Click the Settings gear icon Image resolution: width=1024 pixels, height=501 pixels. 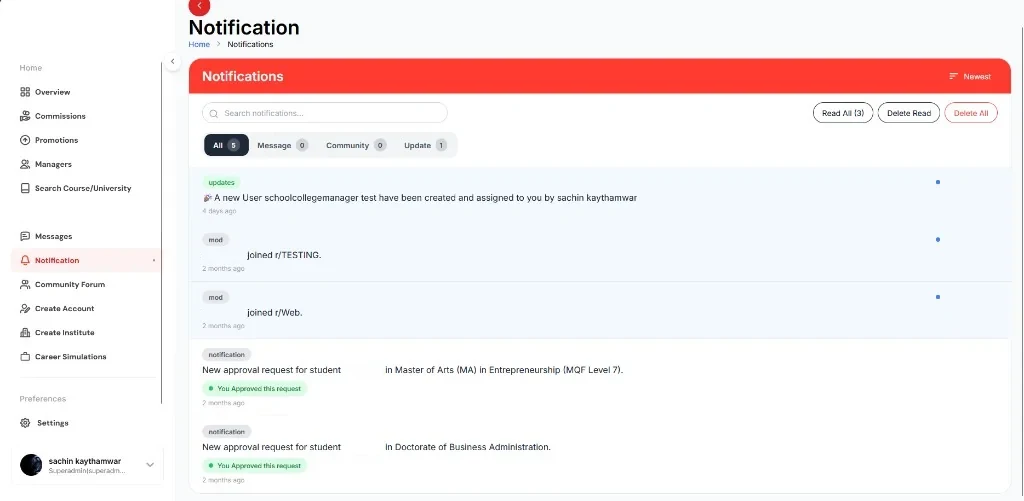(25, 423)
